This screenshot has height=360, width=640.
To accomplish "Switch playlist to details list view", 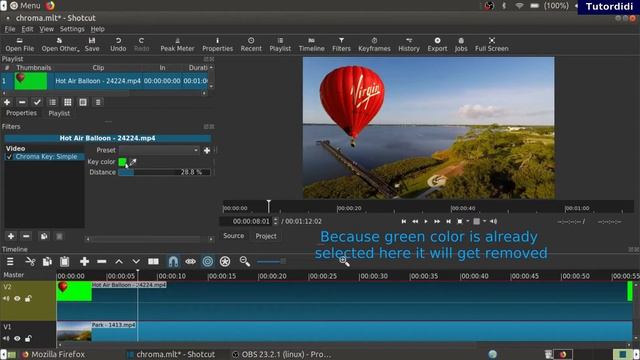I will click(x=53, y=102).
